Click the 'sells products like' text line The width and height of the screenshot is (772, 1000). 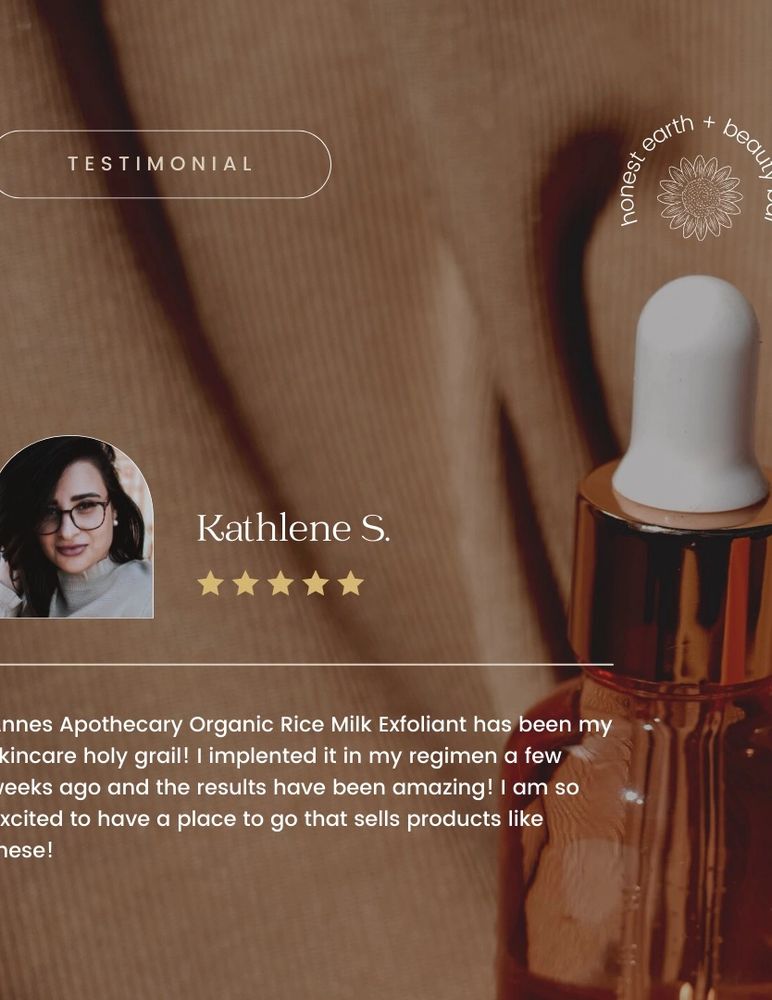[x=271, y=819]
